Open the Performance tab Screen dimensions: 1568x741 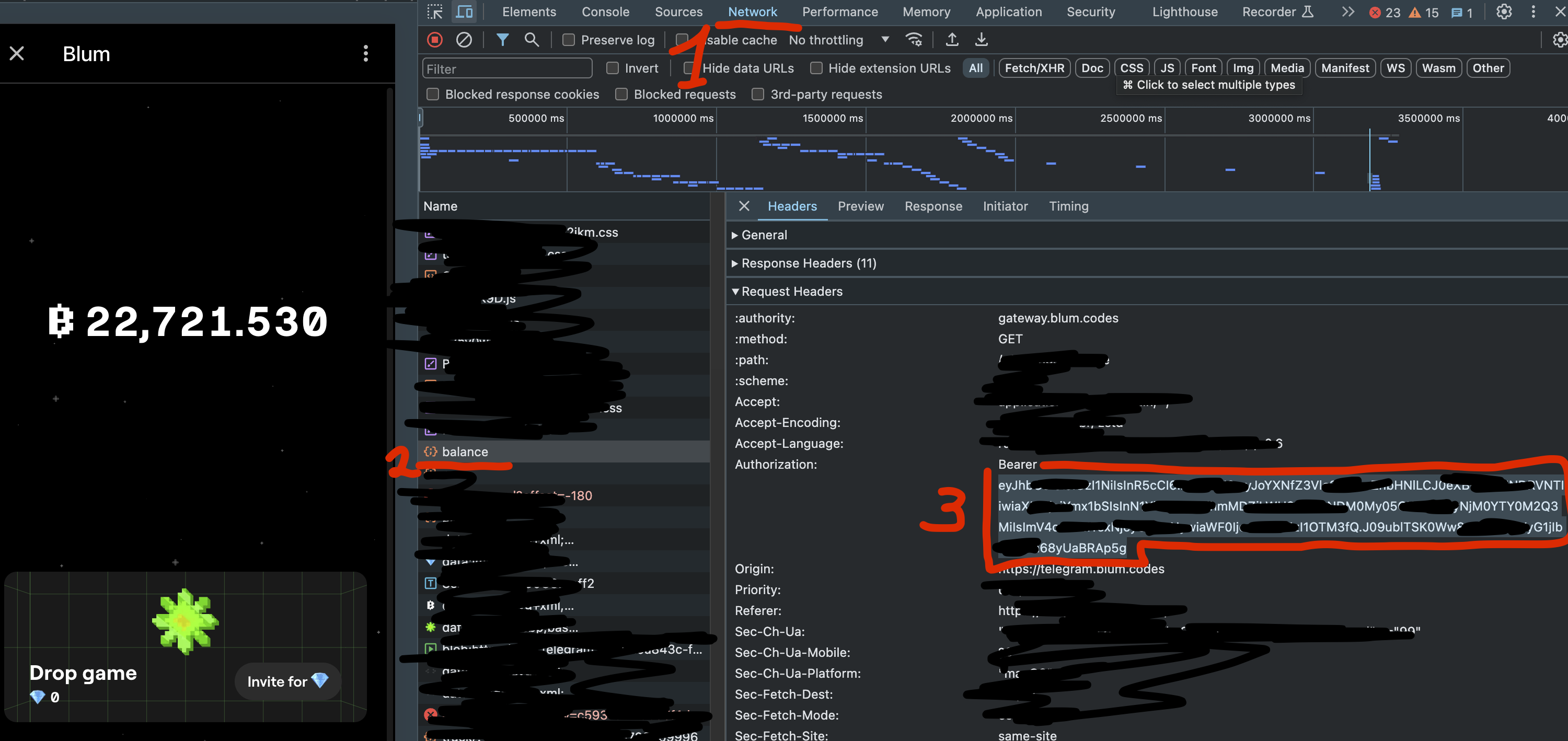coord(839,11)
